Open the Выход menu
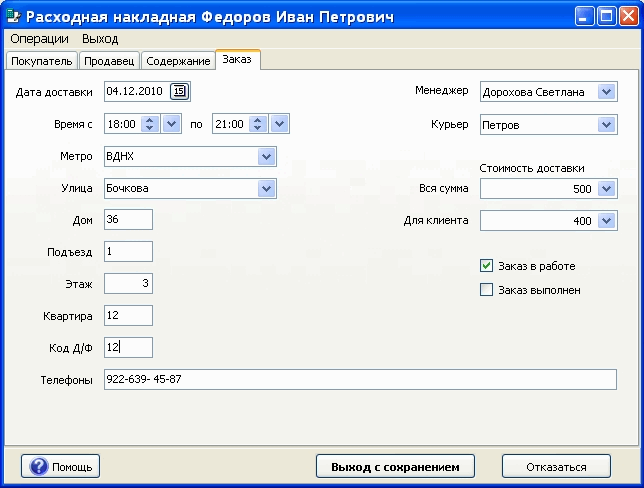This screenshot has height=488, width=644. (x=100, y=39)
